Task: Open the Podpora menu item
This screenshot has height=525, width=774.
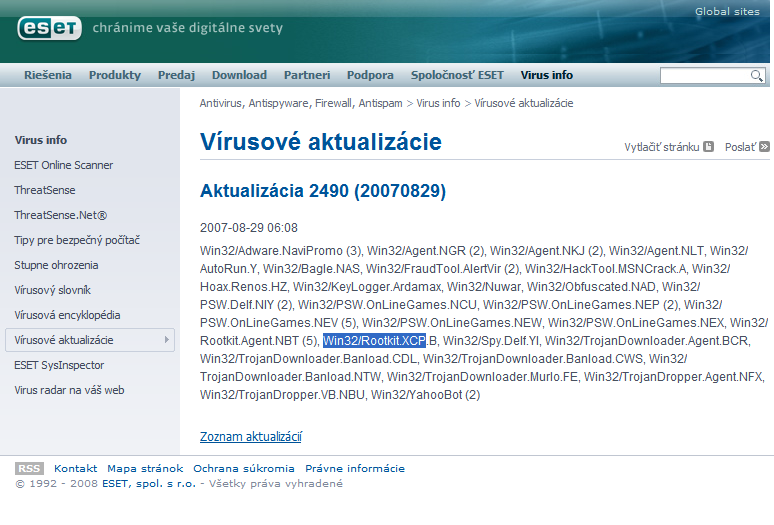Action: (x=370, y=75)
